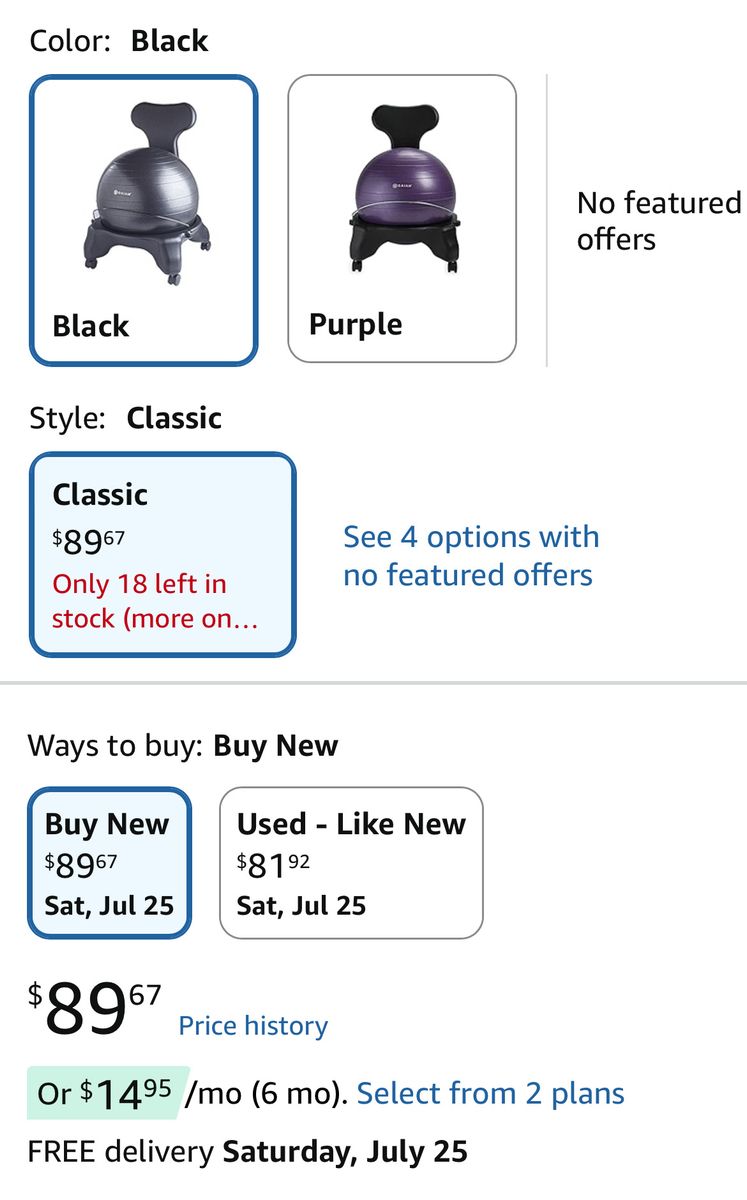This screenshot has width=747, height=1200.
Task: Select the Classic style option
Action: [x=163, y=555]
